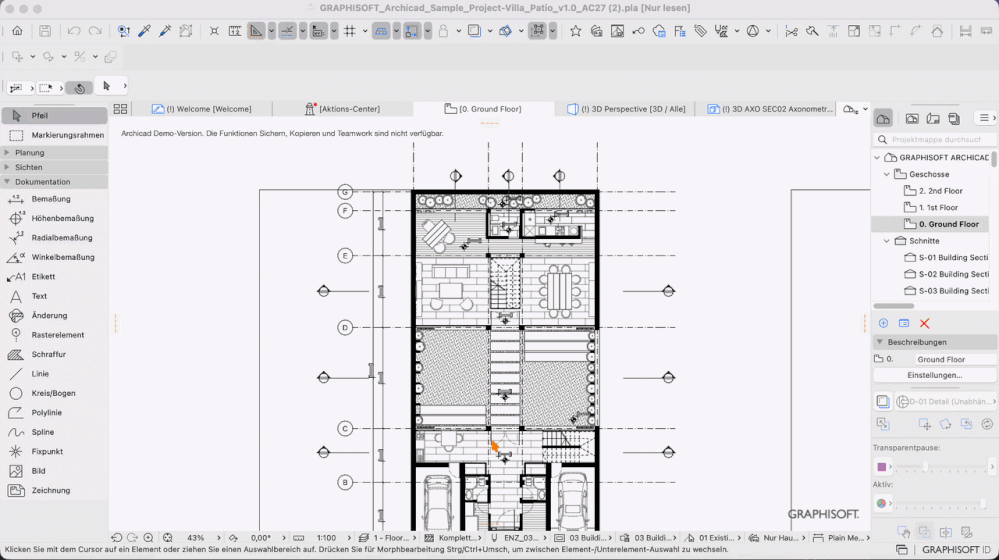The image size is (999, 560).
Task: Toggle the grid snap hash icon
Action: (x=350, y=31)
